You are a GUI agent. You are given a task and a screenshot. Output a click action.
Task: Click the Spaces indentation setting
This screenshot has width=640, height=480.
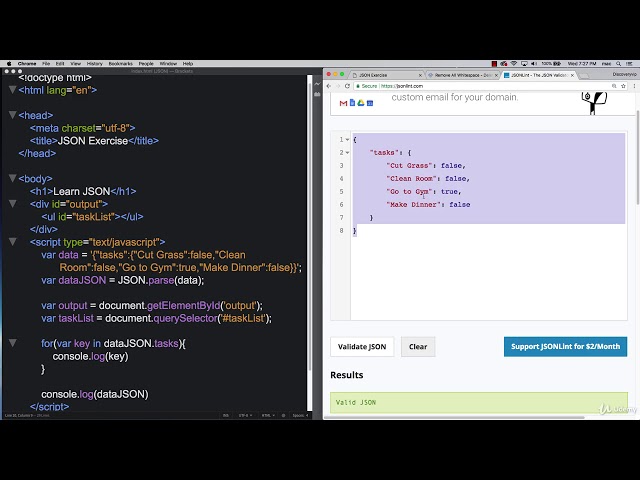[300, 416]
